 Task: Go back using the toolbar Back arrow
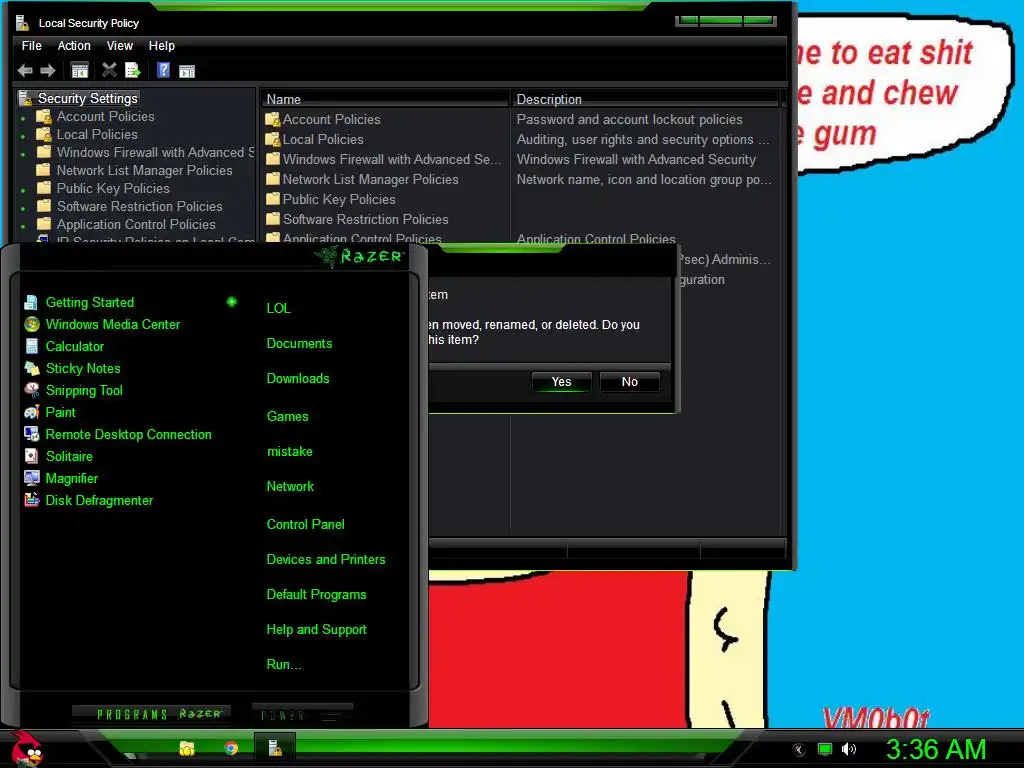pyautogui.click(x=25, y=71)
